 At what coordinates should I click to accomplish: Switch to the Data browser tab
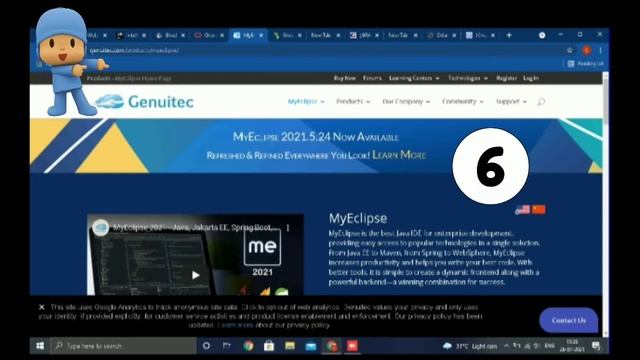click(x=442, y=36)
